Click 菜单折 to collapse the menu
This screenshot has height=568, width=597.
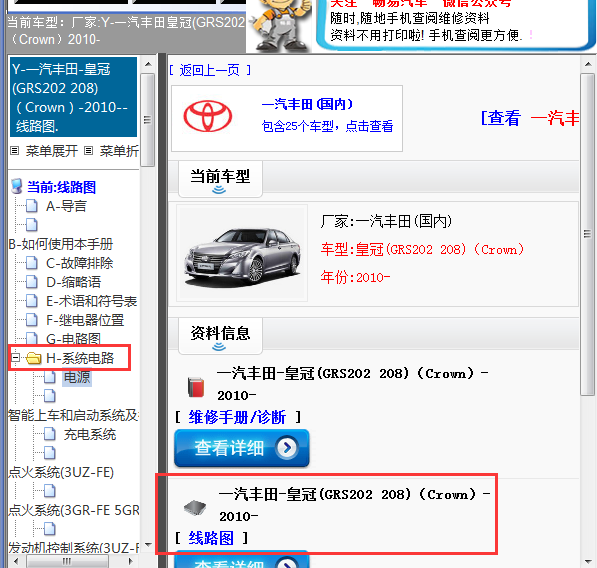point(119,151)
